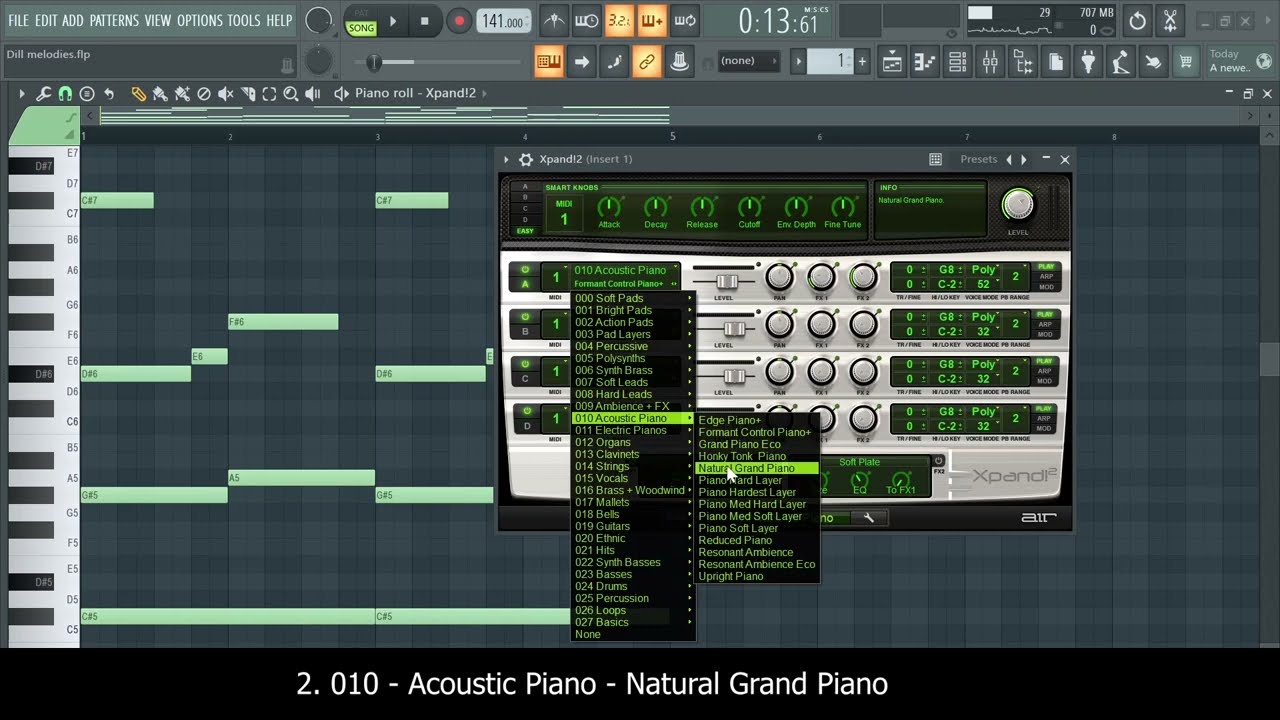Open the piano roll toolbar icon
The image size is (1280, 720).
(x=925, y=62)
